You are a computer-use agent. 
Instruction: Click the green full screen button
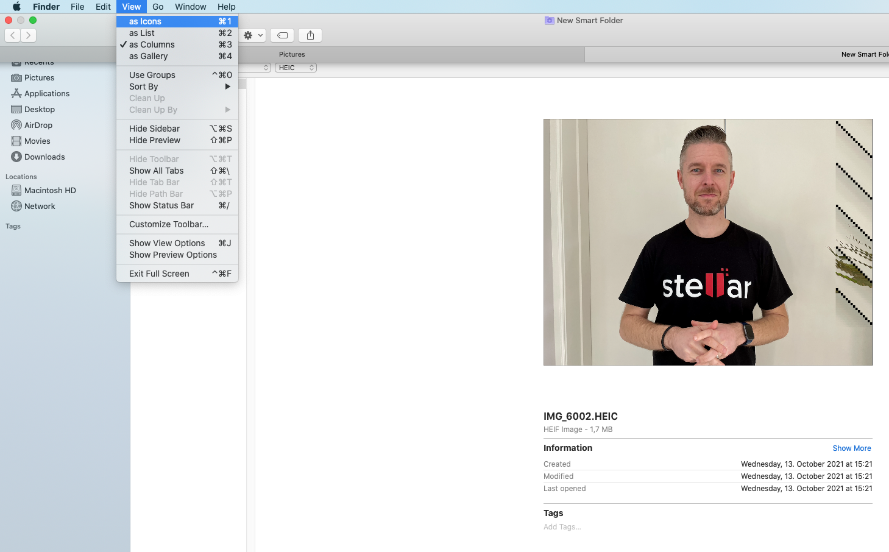(x=33, y=20)
